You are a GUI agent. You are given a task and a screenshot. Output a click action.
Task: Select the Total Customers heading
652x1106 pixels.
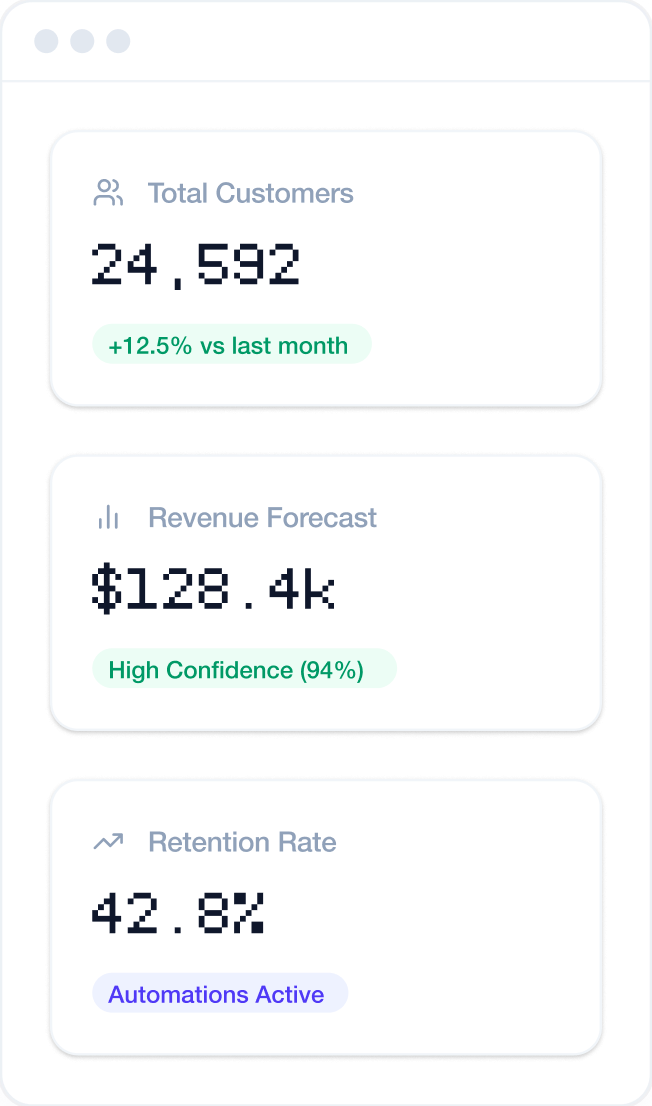click(x=250, y=193)
